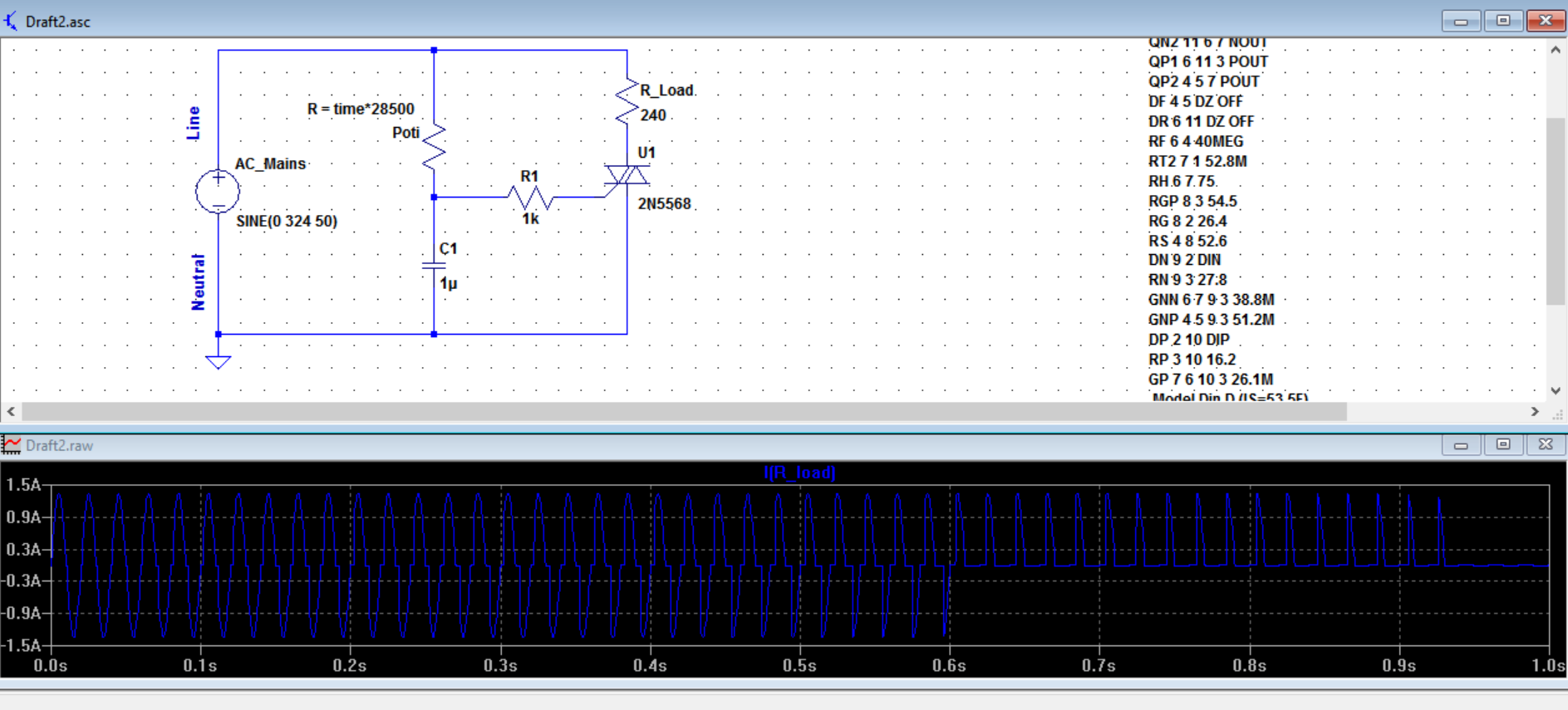Image resolution: width=1568 pixels, height=710 pixels.
Task: Click the R1 name label
Action: [529, 176]
